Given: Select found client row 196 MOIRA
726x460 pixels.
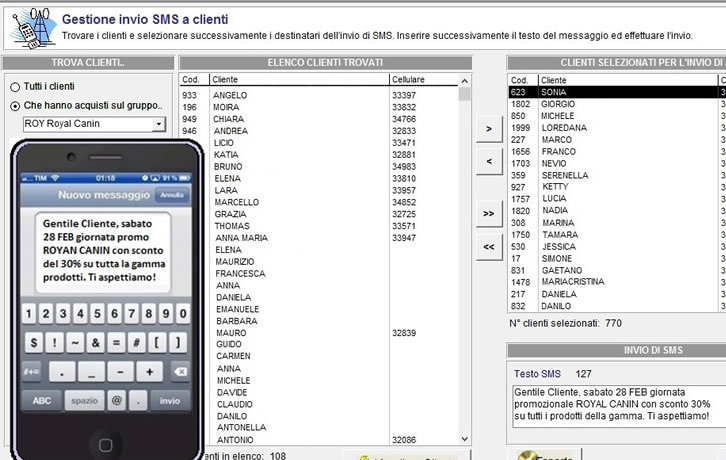Looking at the screenshot, I should click(319, 107).
